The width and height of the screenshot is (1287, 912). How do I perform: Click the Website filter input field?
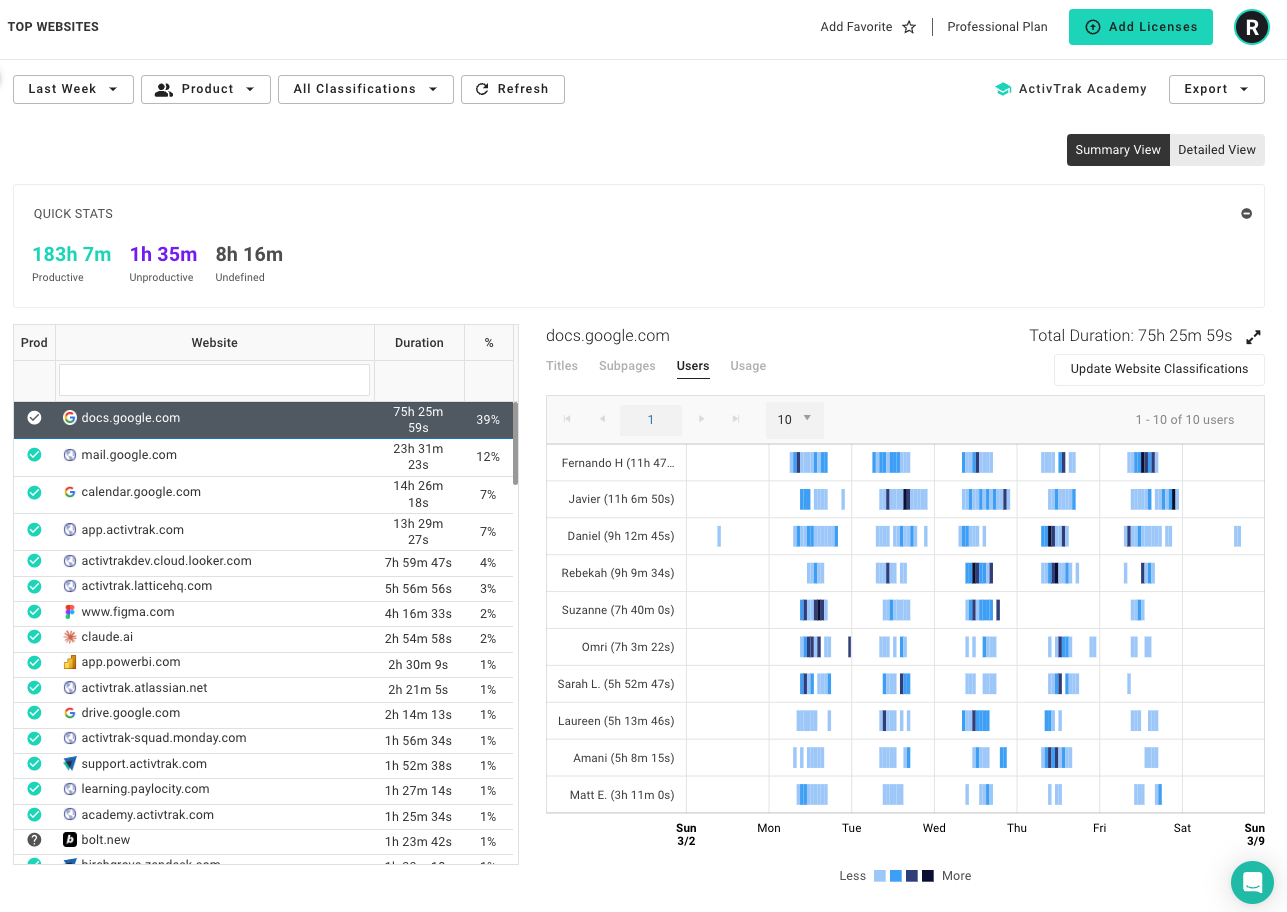(x=214, y=380)
